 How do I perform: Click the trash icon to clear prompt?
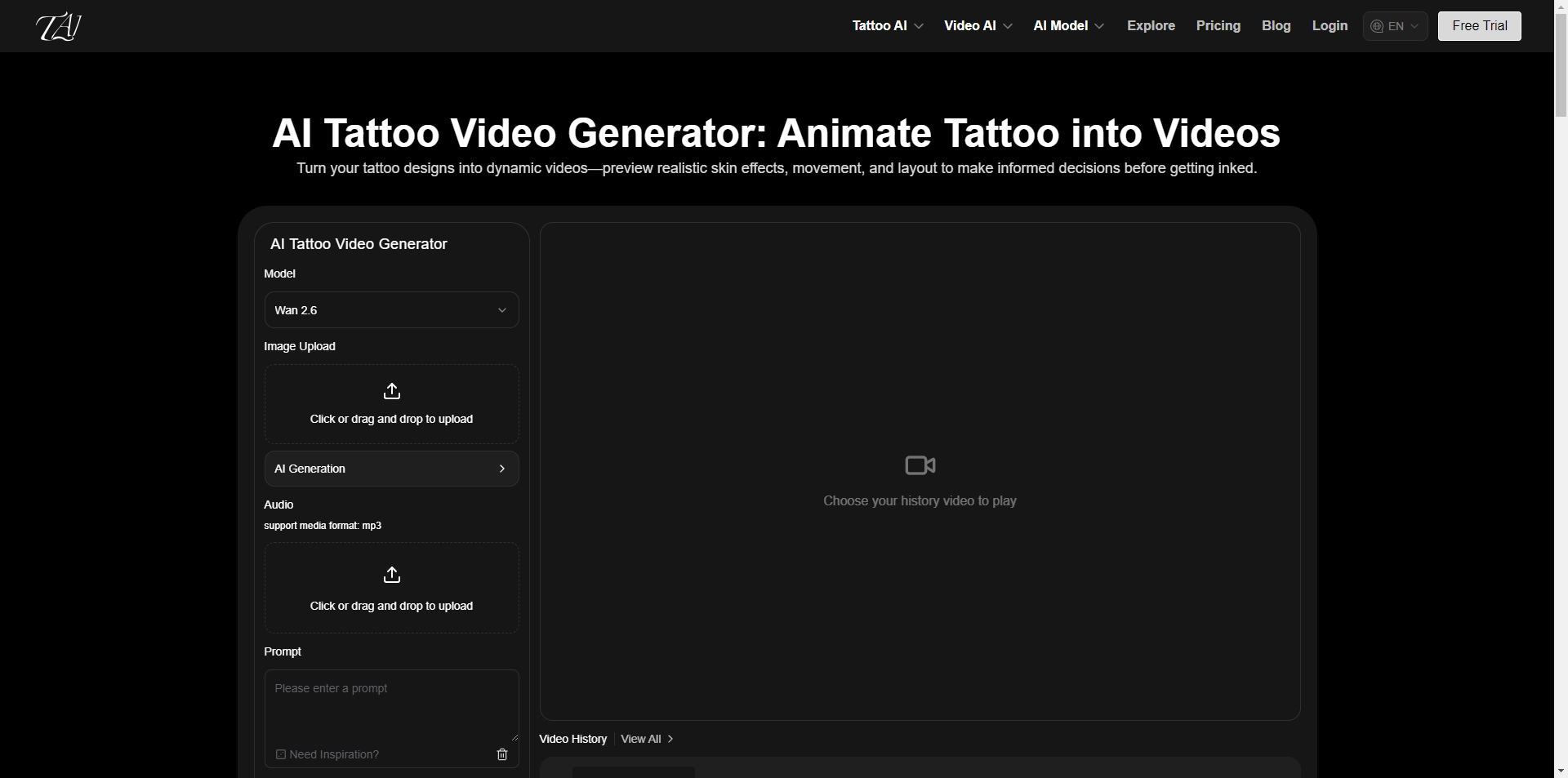pyautogui.click(x=502, y=754)
